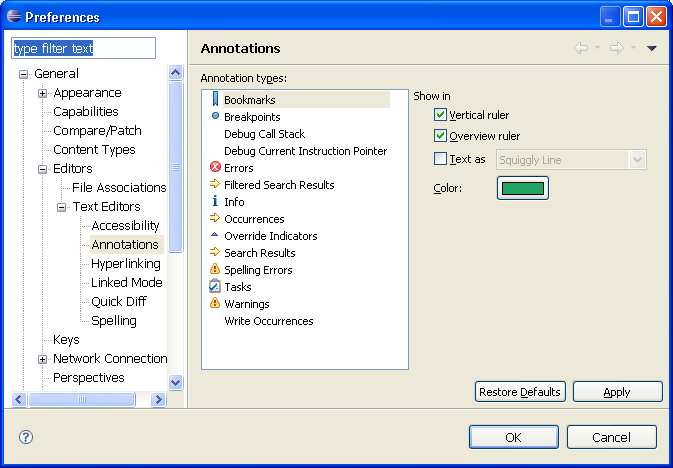Select Perspectives in the preferences tree

[89, 378]
